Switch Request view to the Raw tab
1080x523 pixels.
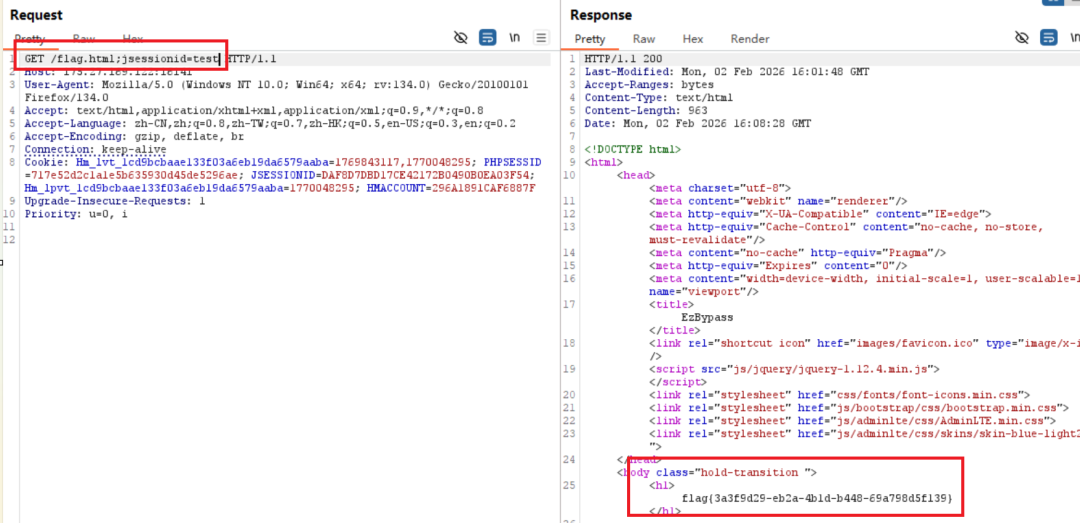click(84, 39)
